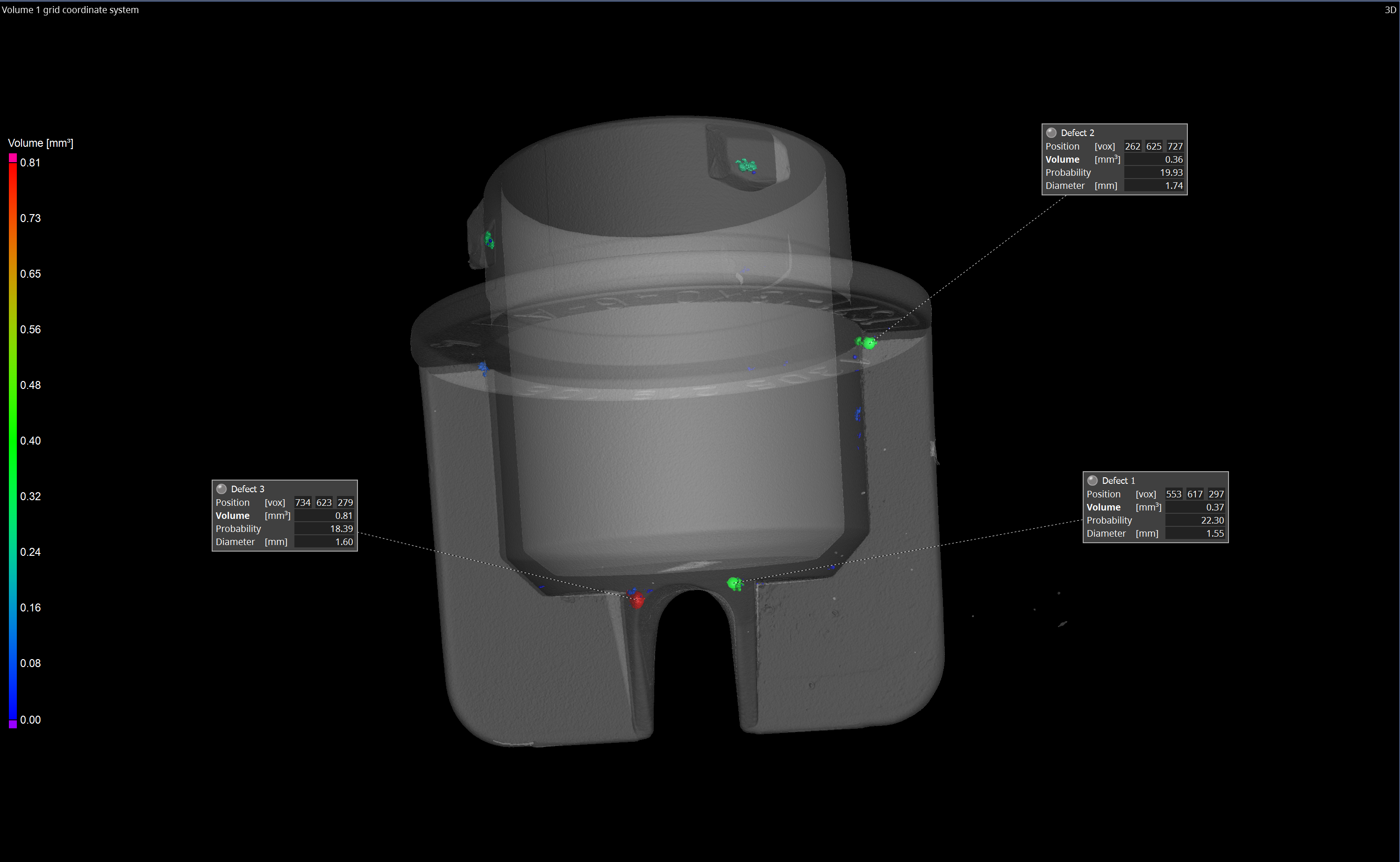Click the teal defect in the top rectangular recess
Viewport: 1400px width, 862px height.
(x=745, y=166)
